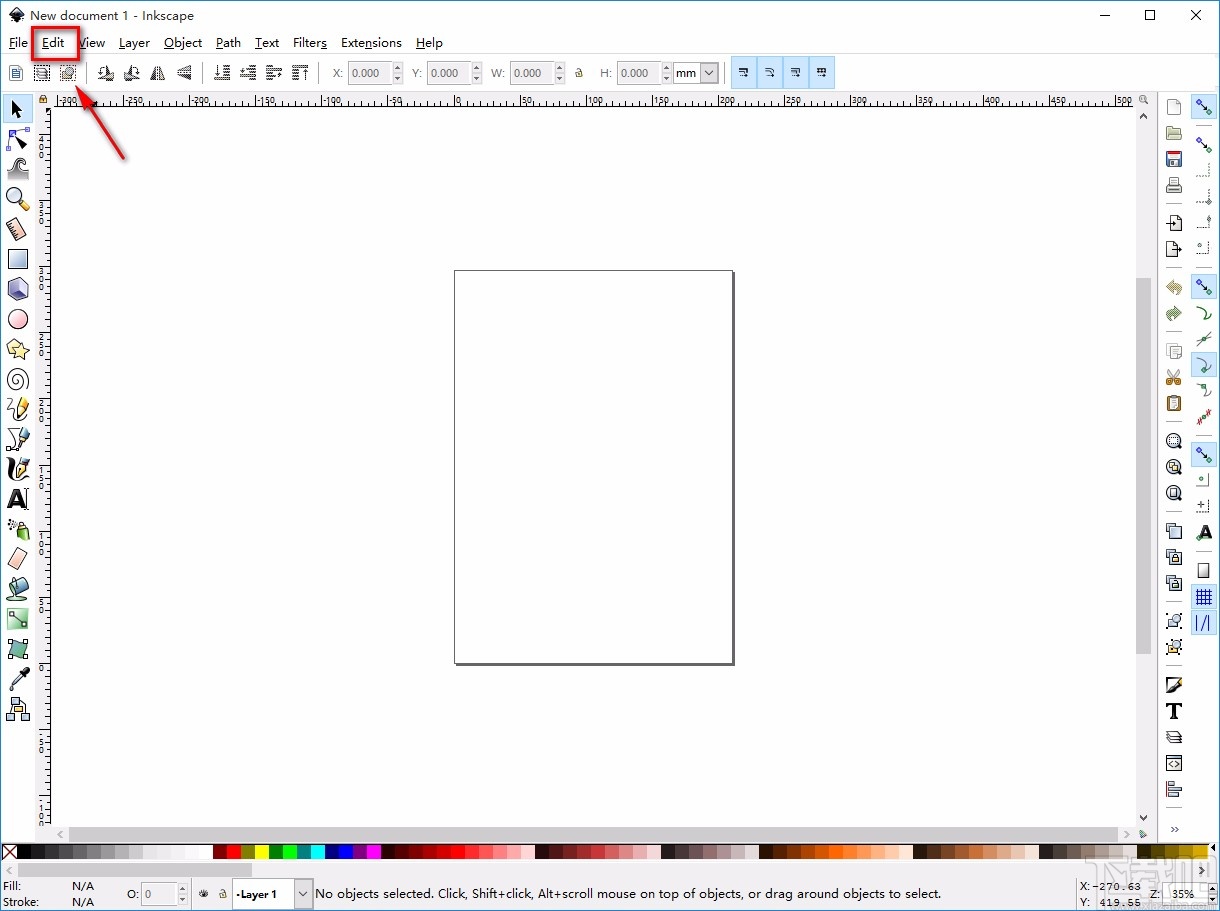Viewport: 1220px width, 911px height.
Task: Select the Rectangle drawing tool
Action: [x=17, y=259]
